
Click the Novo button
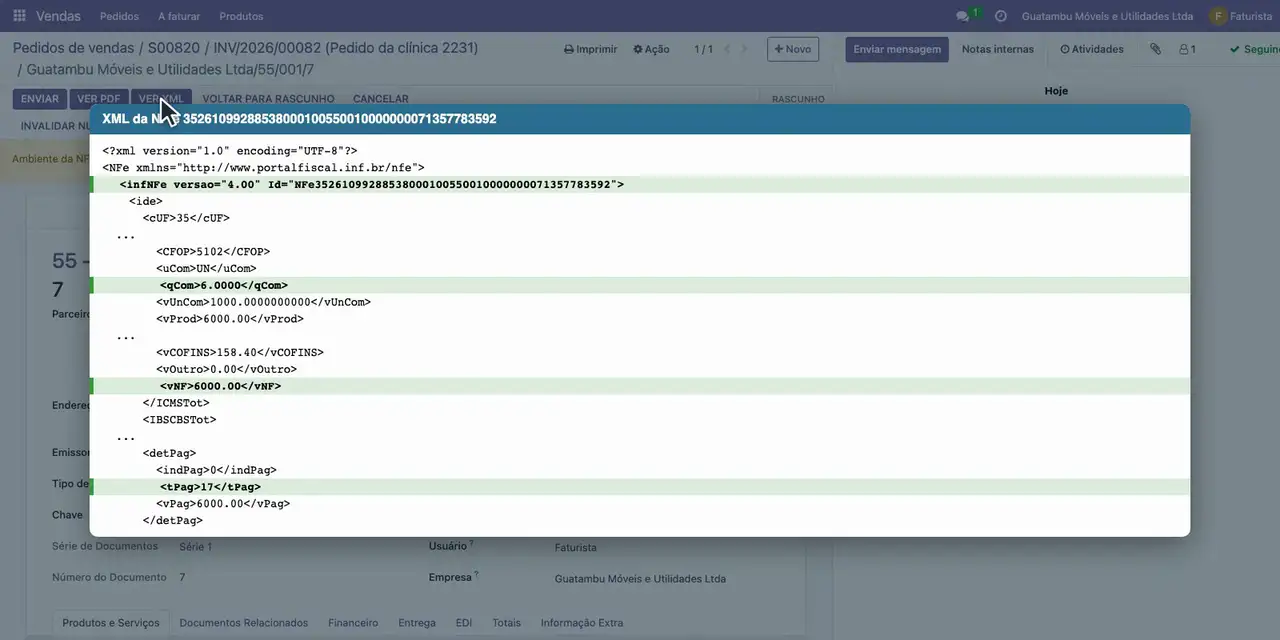point(793,49)
